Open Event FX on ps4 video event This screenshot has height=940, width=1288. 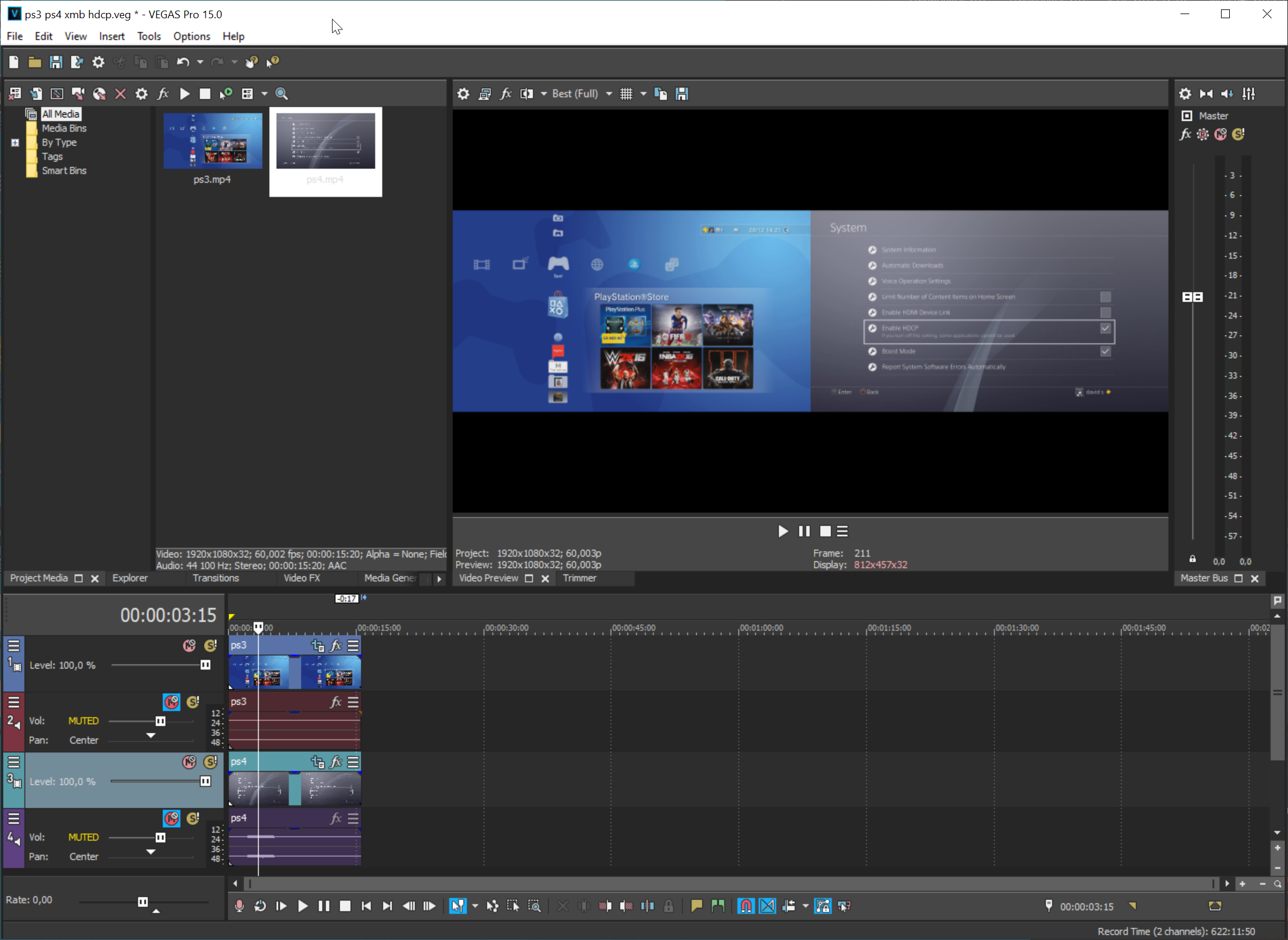click(336, 762)
